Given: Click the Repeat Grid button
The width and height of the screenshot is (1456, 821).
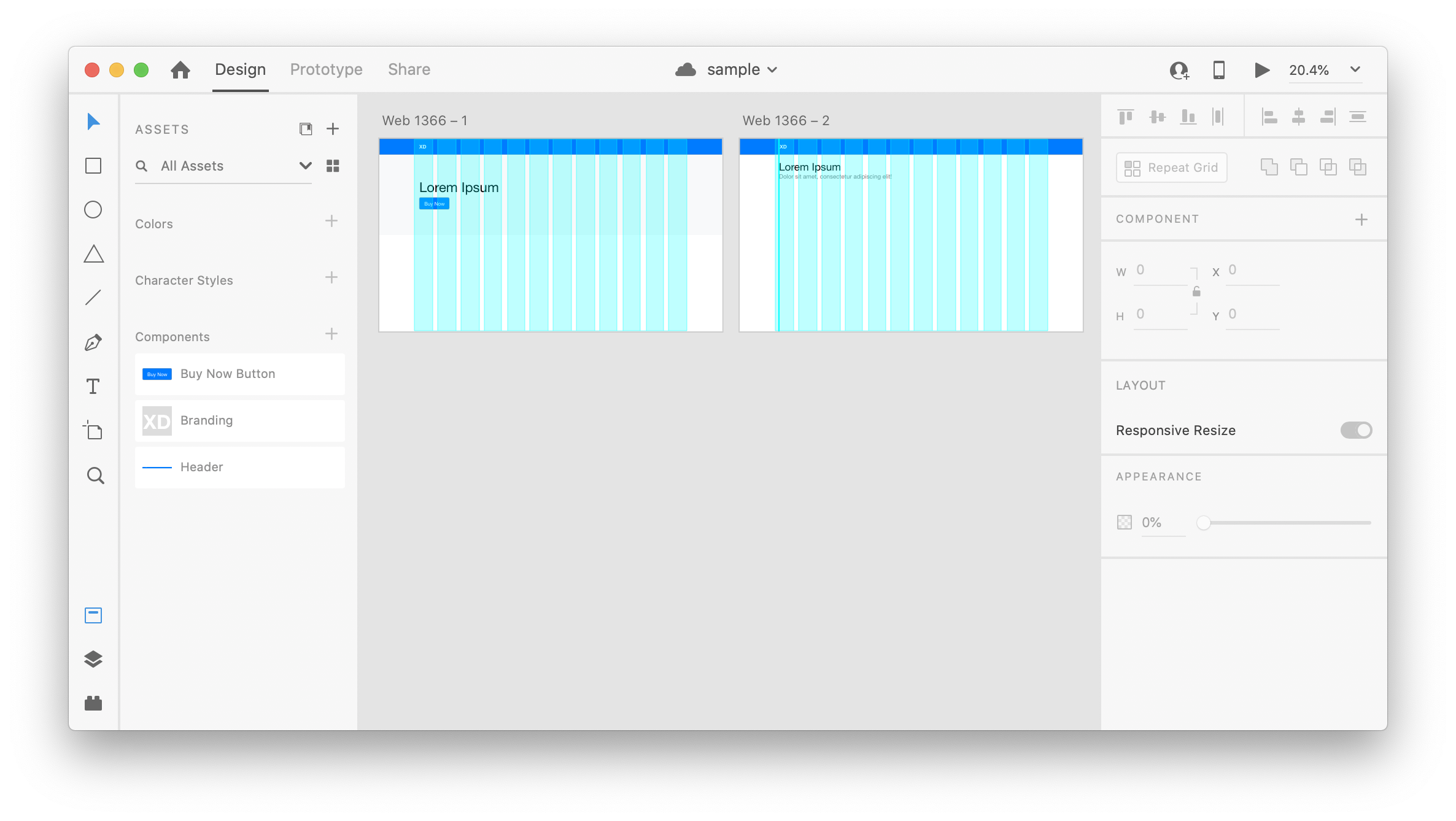Looking at the screenshot, I should click(x=1171, y=168).
